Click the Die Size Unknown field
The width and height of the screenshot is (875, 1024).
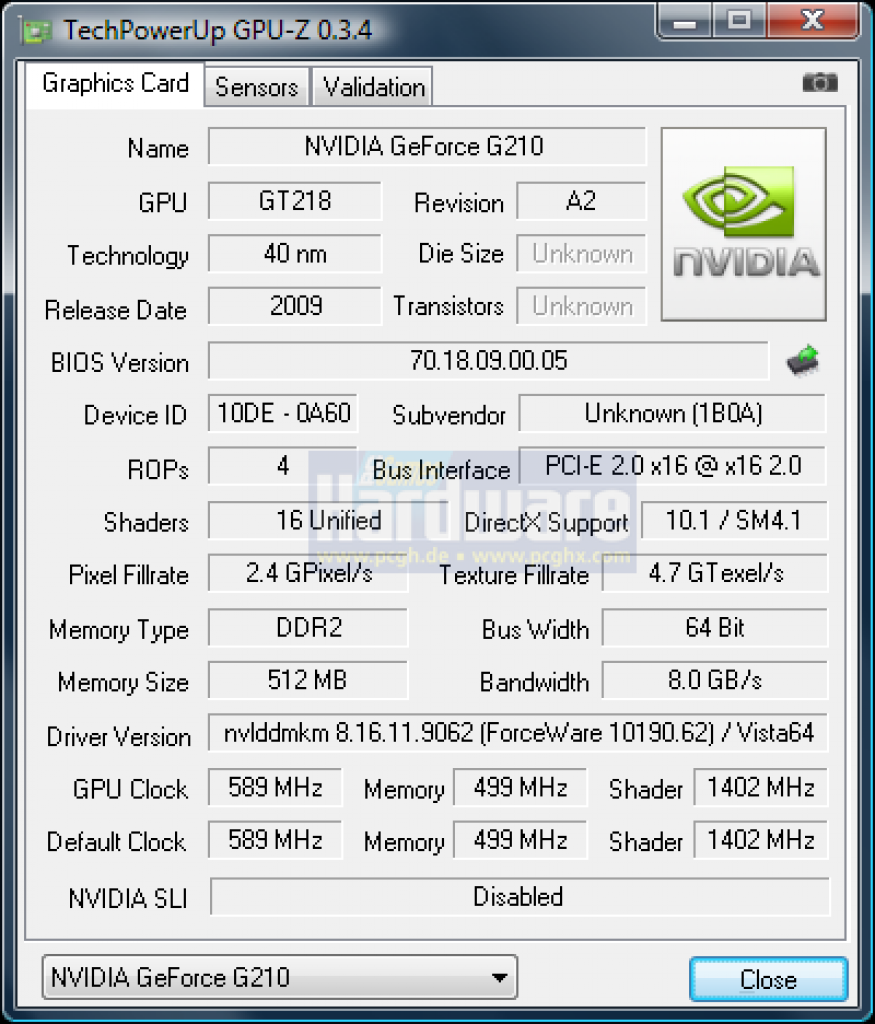coord(581,253)
